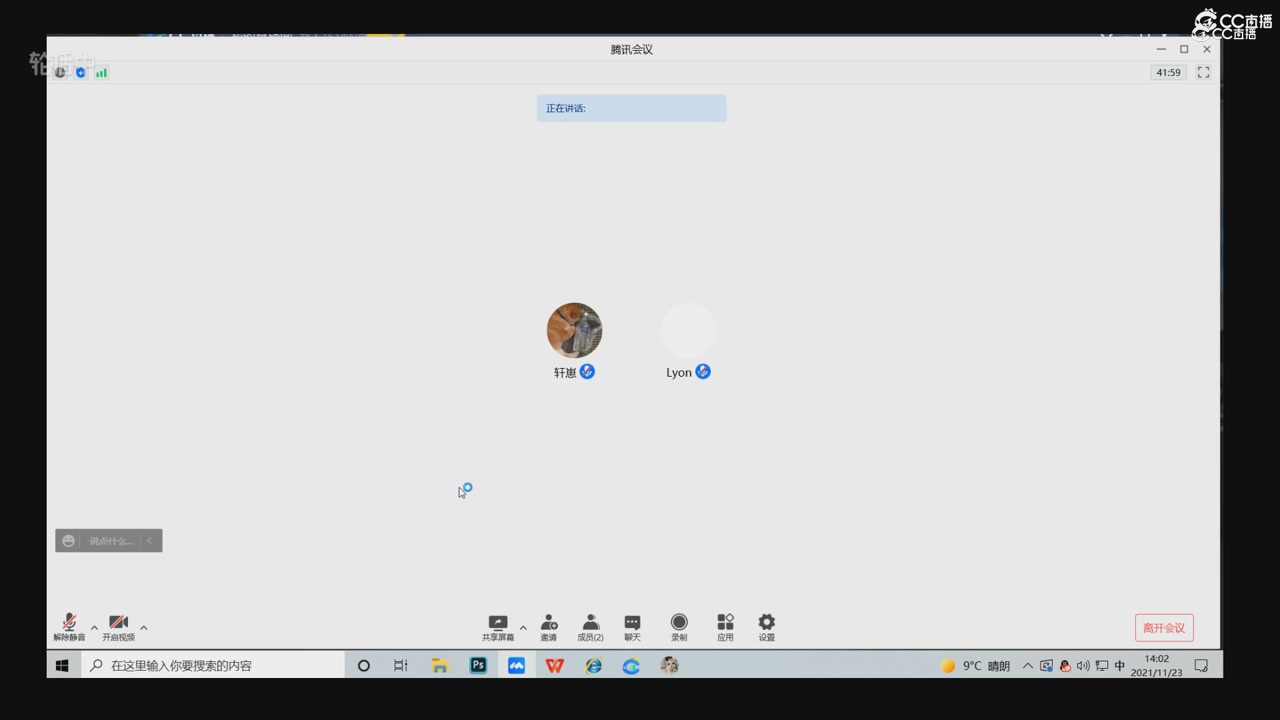Collapse the 说点什么 quick chat bar arrow
This screenshot has width=1280, height=720.
point(150,541)
